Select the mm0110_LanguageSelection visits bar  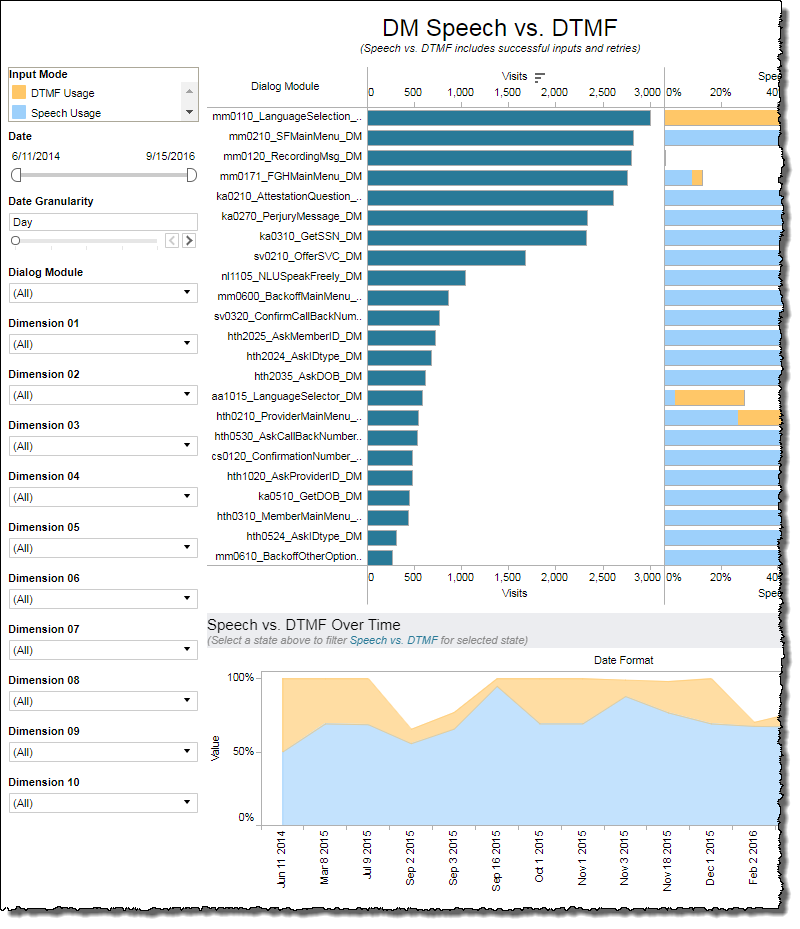[509, 117]
